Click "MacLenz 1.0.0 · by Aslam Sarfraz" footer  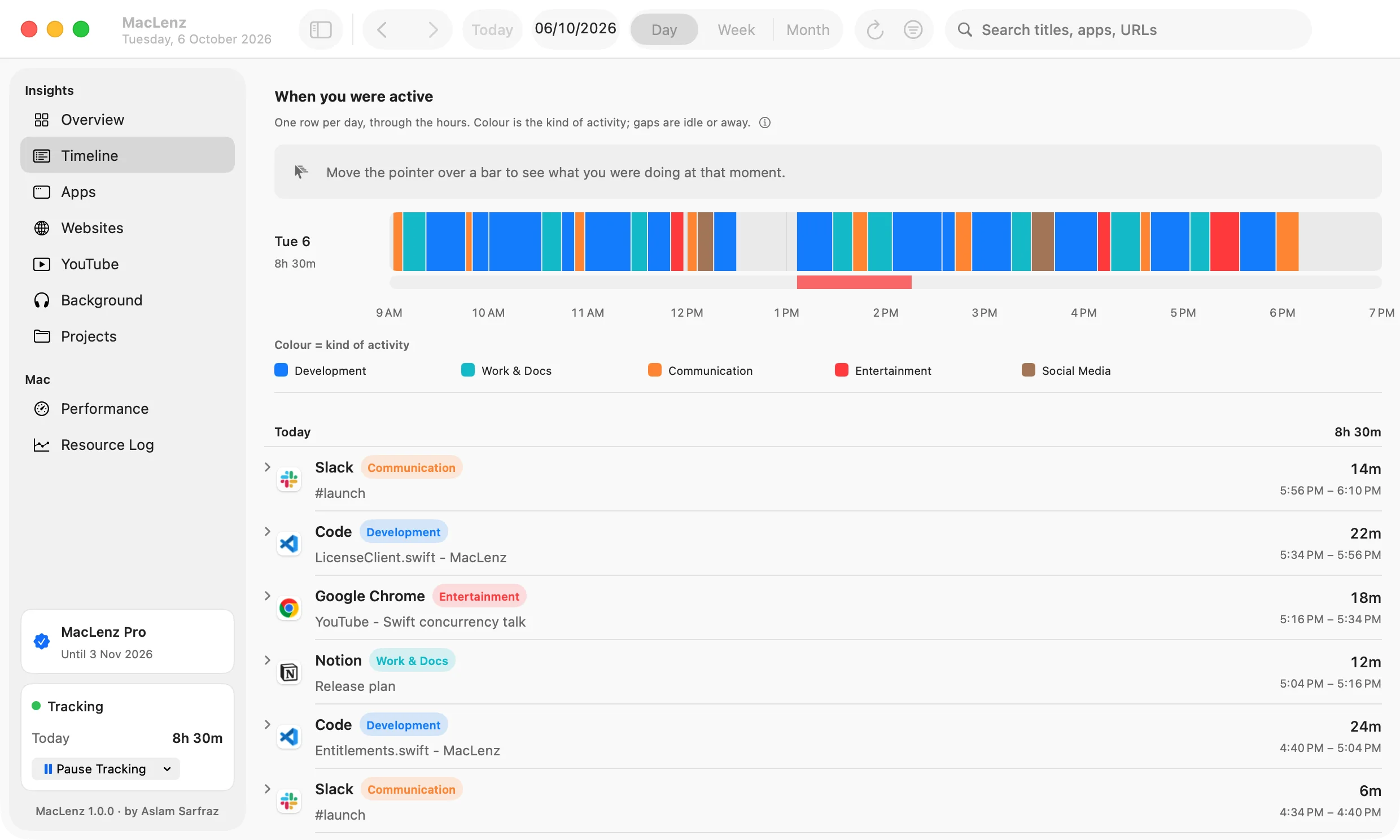tap(127, 811)
